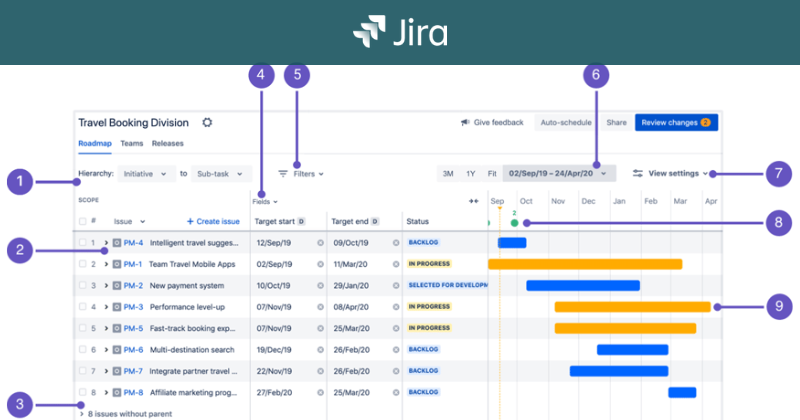The image size is (800, 420).
Task: Open the PM-1 issue link
Action: coord(133,264)
